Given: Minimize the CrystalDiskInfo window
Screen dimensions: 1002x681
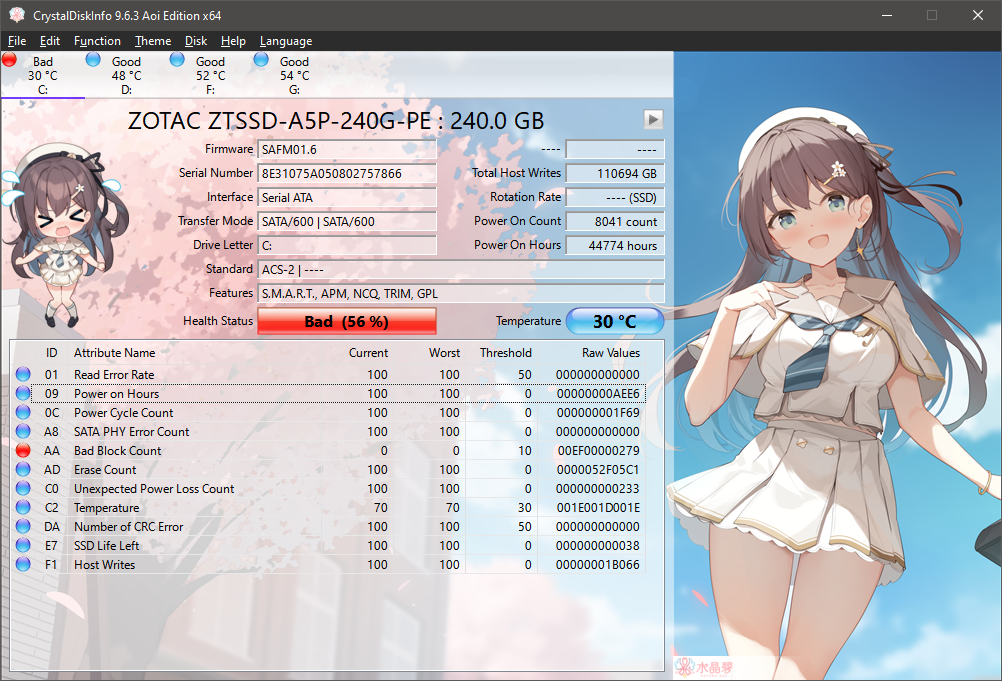Looking at the screenshot, I should 887,15.
